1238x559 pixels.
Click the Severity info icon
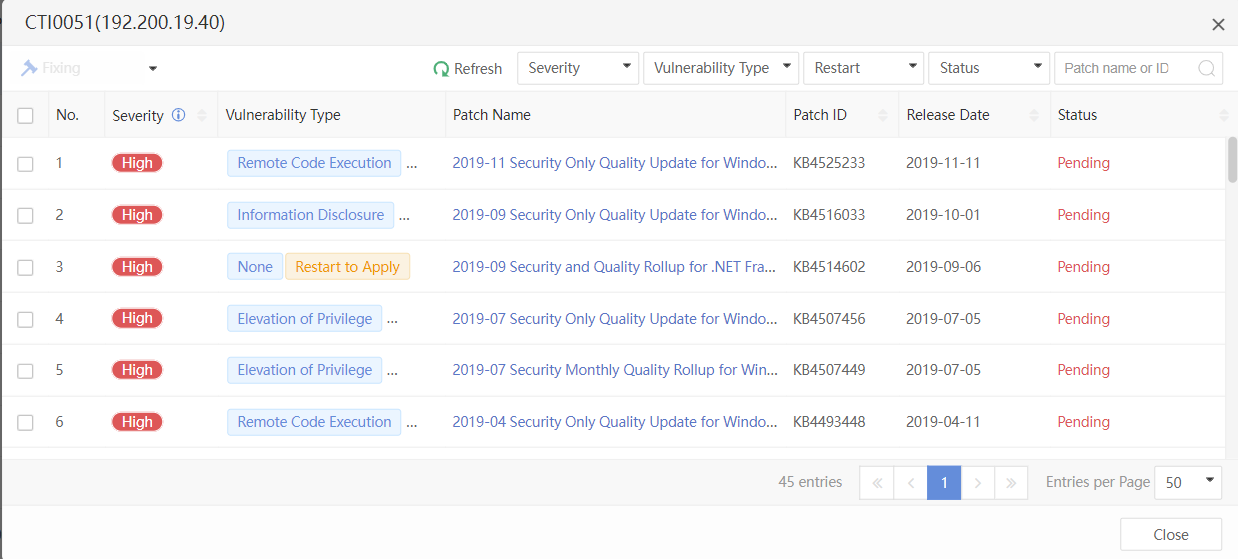179,115
